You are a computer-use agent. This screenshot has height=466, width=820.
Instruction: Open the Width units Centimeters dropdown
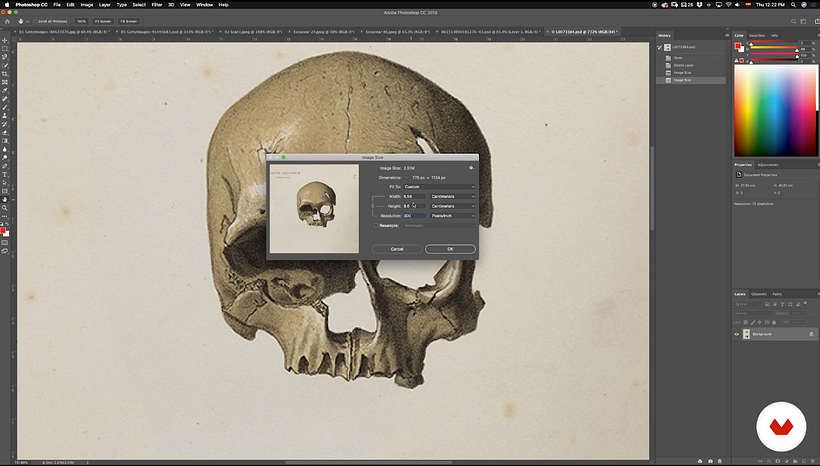(x=453, y=196)
